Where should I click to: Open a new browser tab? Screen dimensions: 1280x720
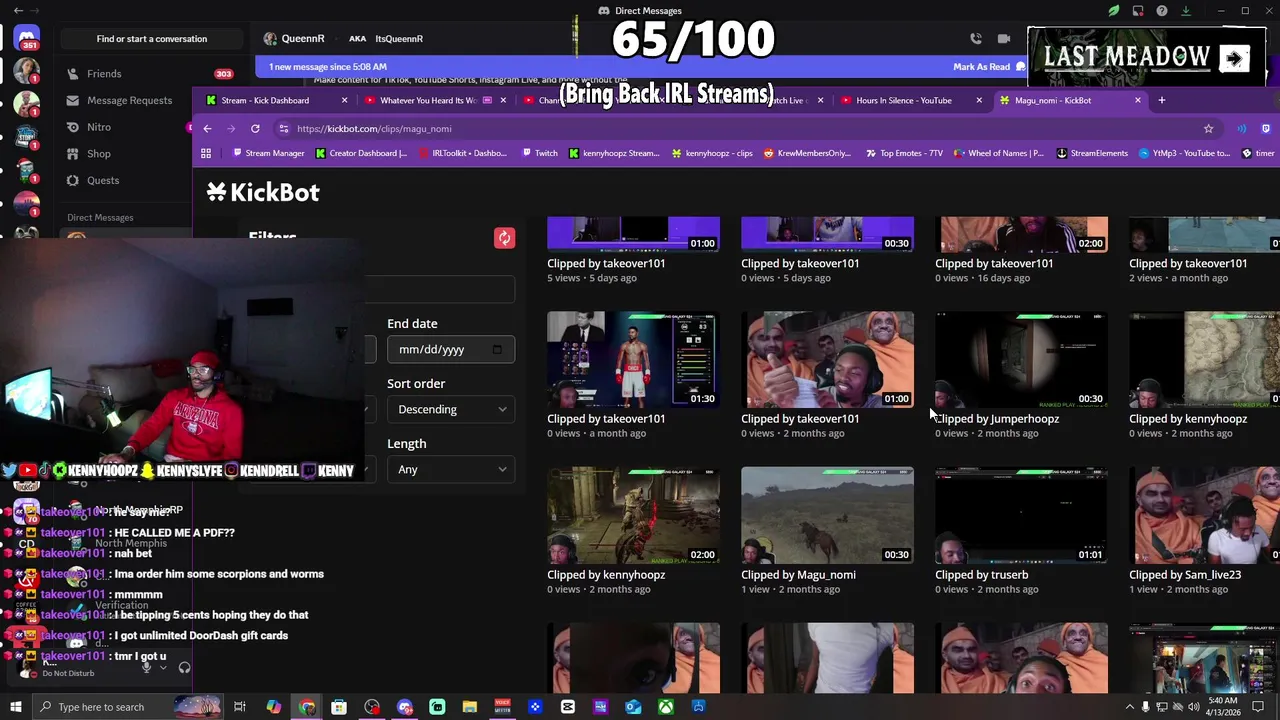1161,101
